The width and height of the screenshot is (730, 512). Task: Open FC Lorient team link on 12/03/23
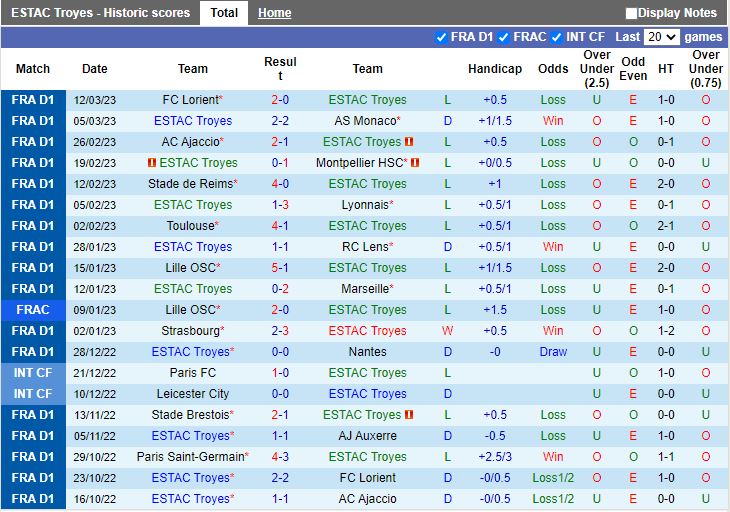point(191,100)
